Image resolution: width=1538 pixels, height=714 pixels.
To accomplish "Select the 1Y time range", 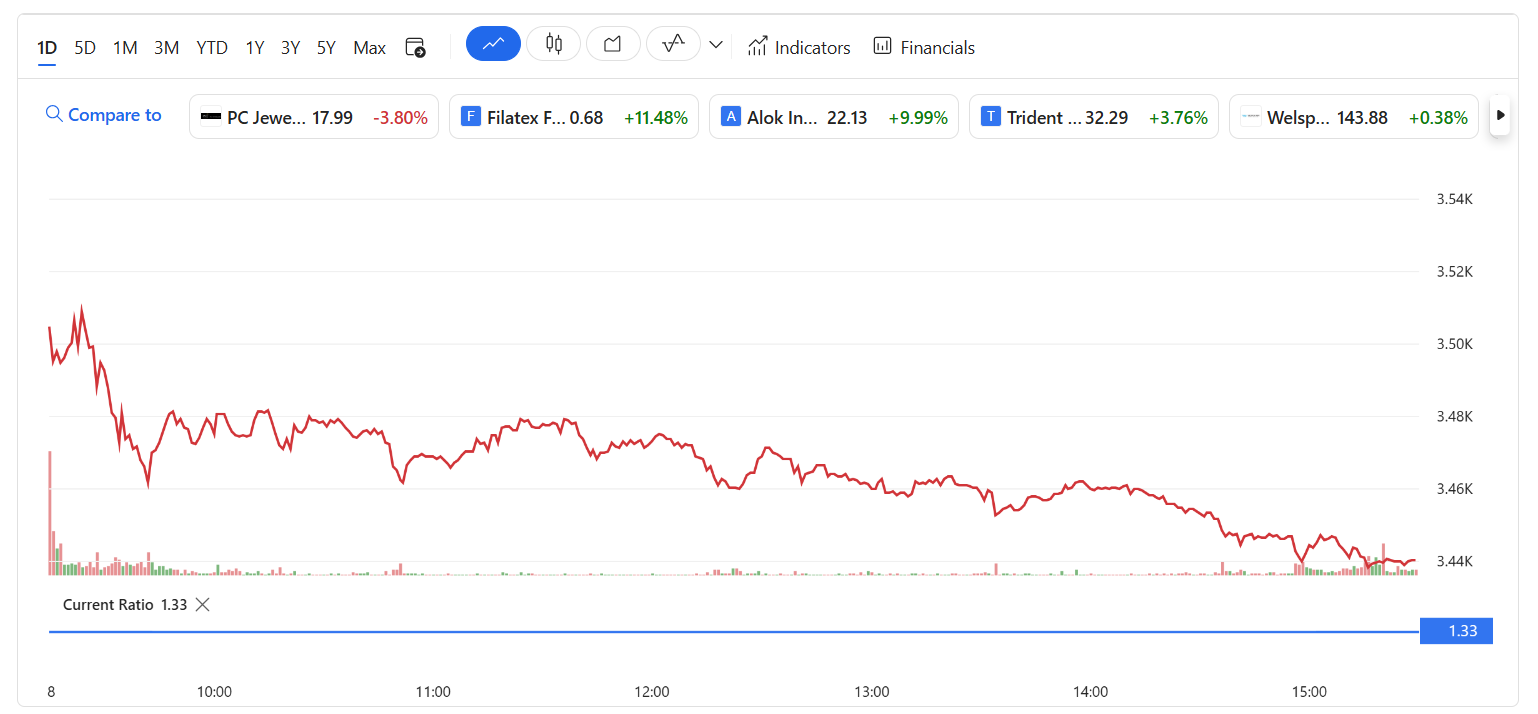I will (255, 47).
